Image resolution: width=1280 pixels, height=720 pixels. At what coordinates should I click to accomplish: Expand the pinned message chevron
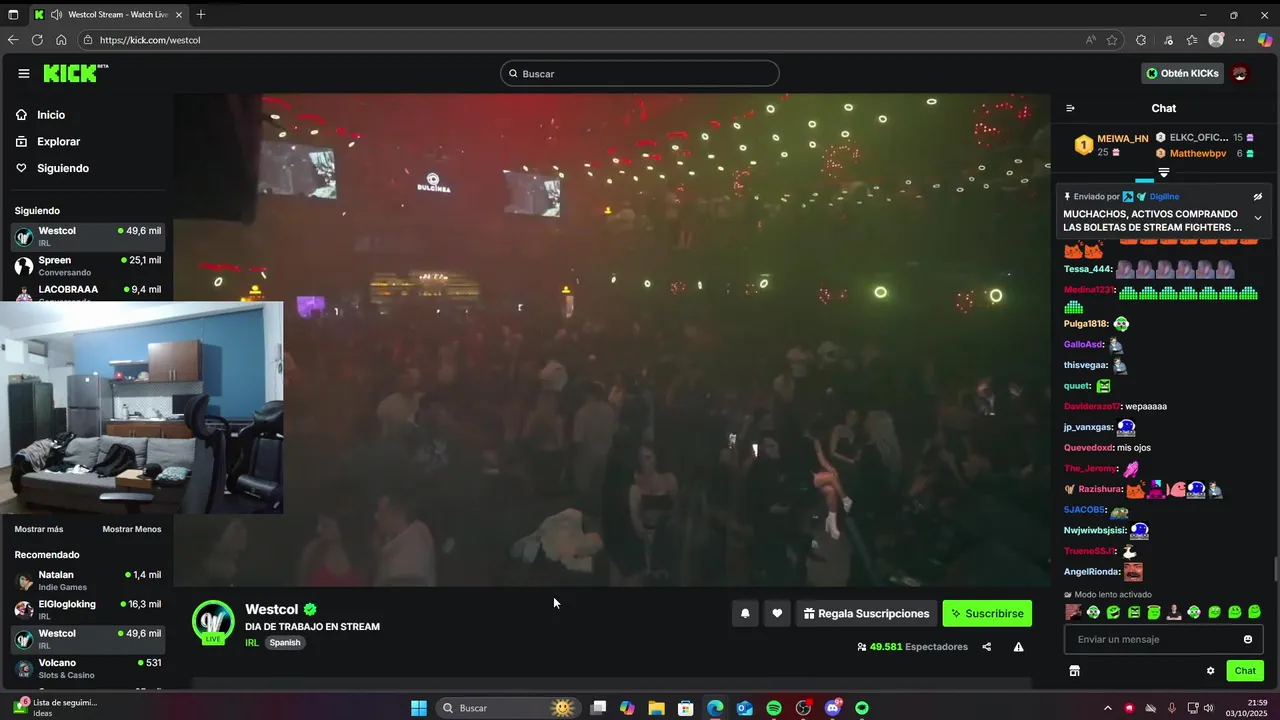(1258, 218)
